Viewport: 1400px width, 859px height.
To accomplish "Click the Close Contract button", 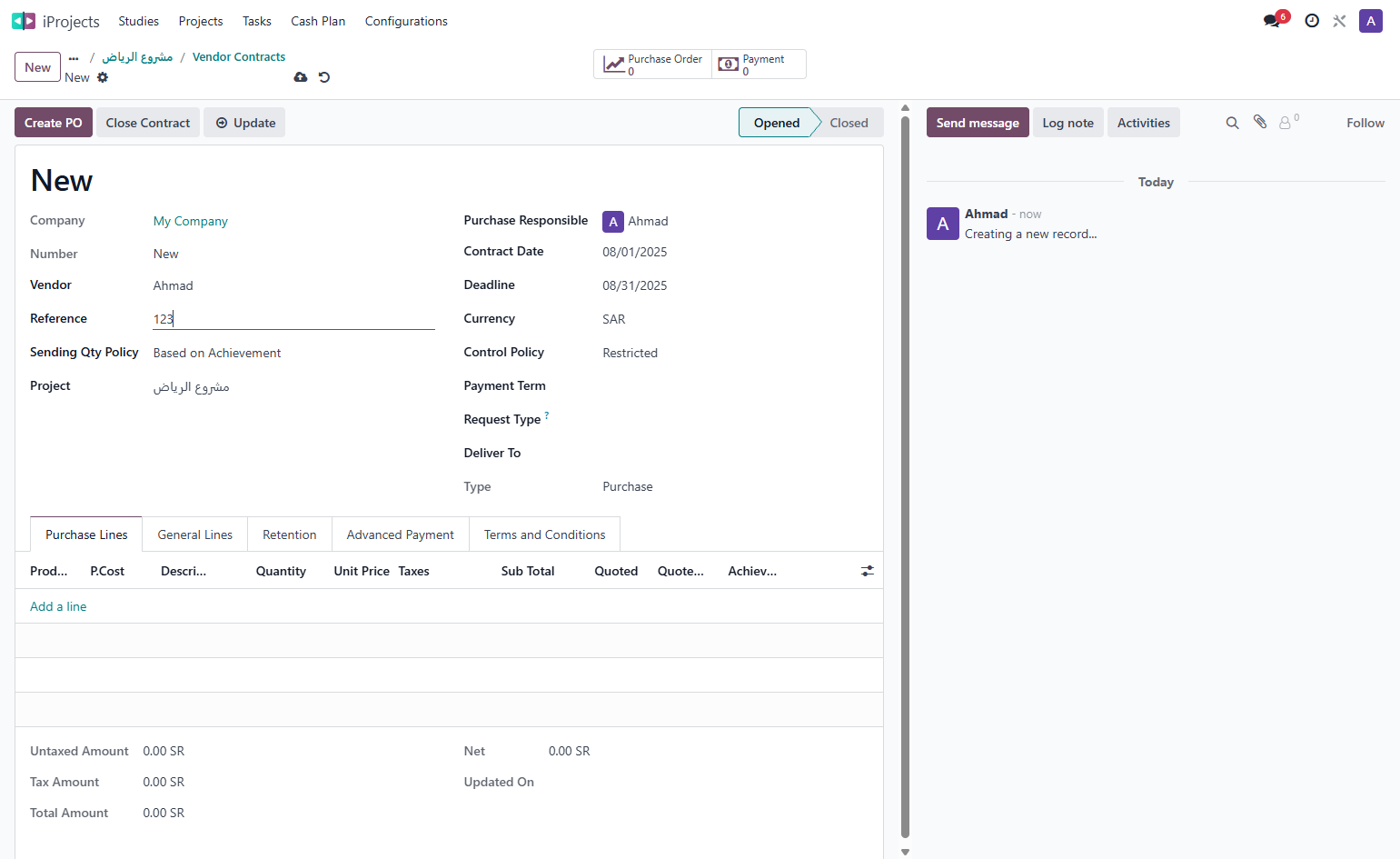I will click(148, 123).
